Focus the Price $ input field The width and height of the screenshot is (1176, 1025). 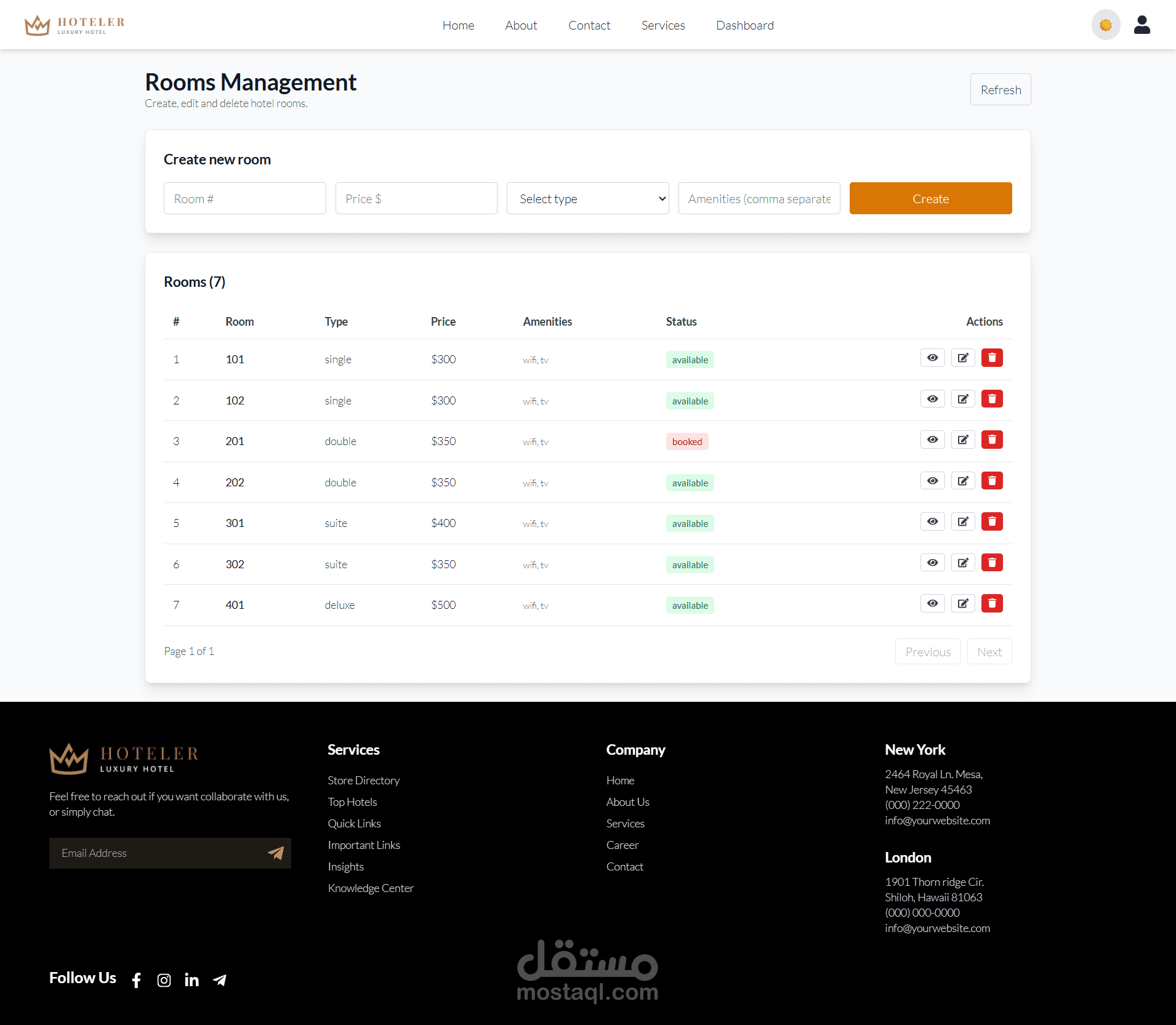coord(416,198)
